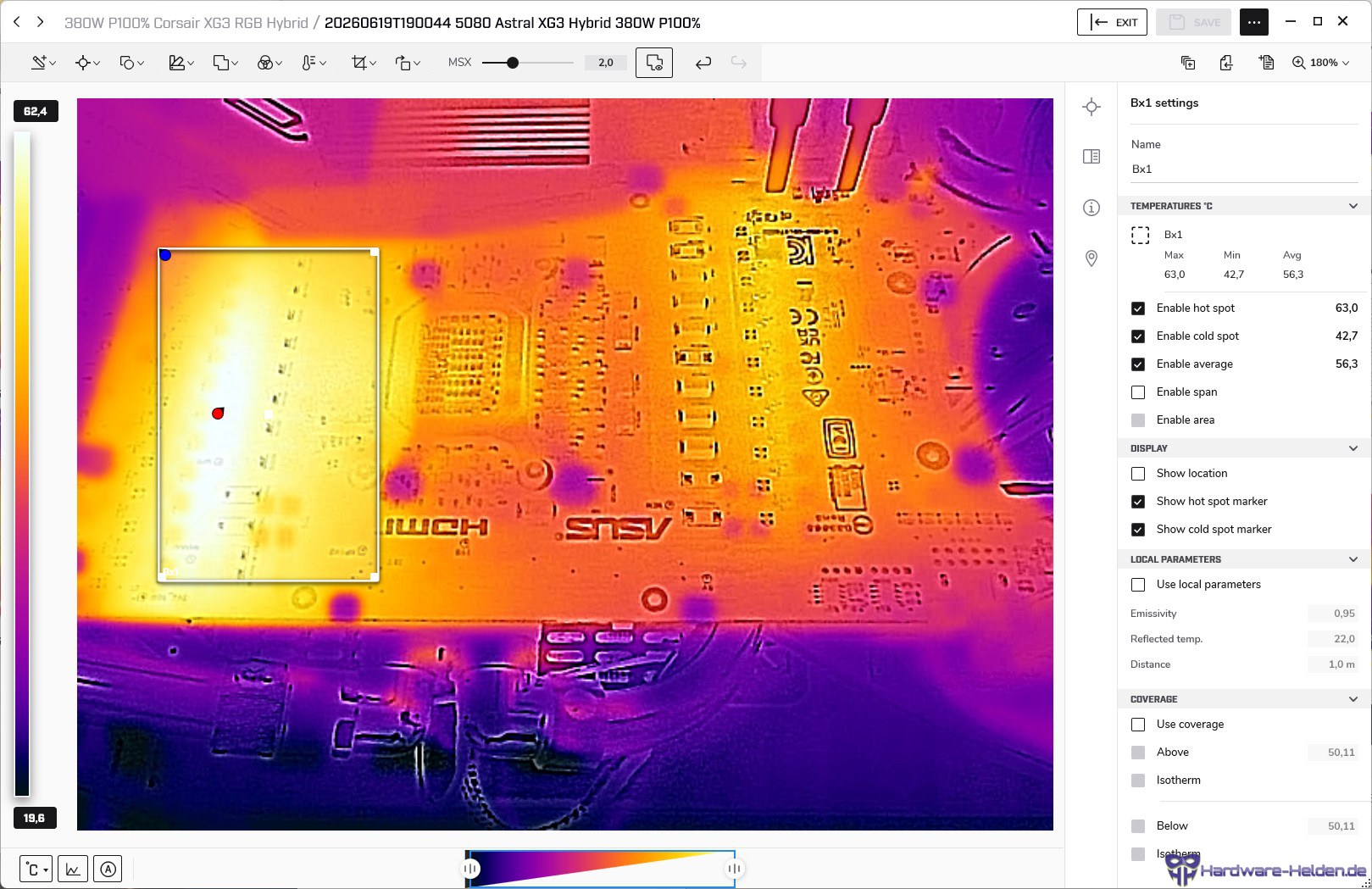Click the Coverage Below value field 50,11
The image size is (1372, 889).
1332,826
